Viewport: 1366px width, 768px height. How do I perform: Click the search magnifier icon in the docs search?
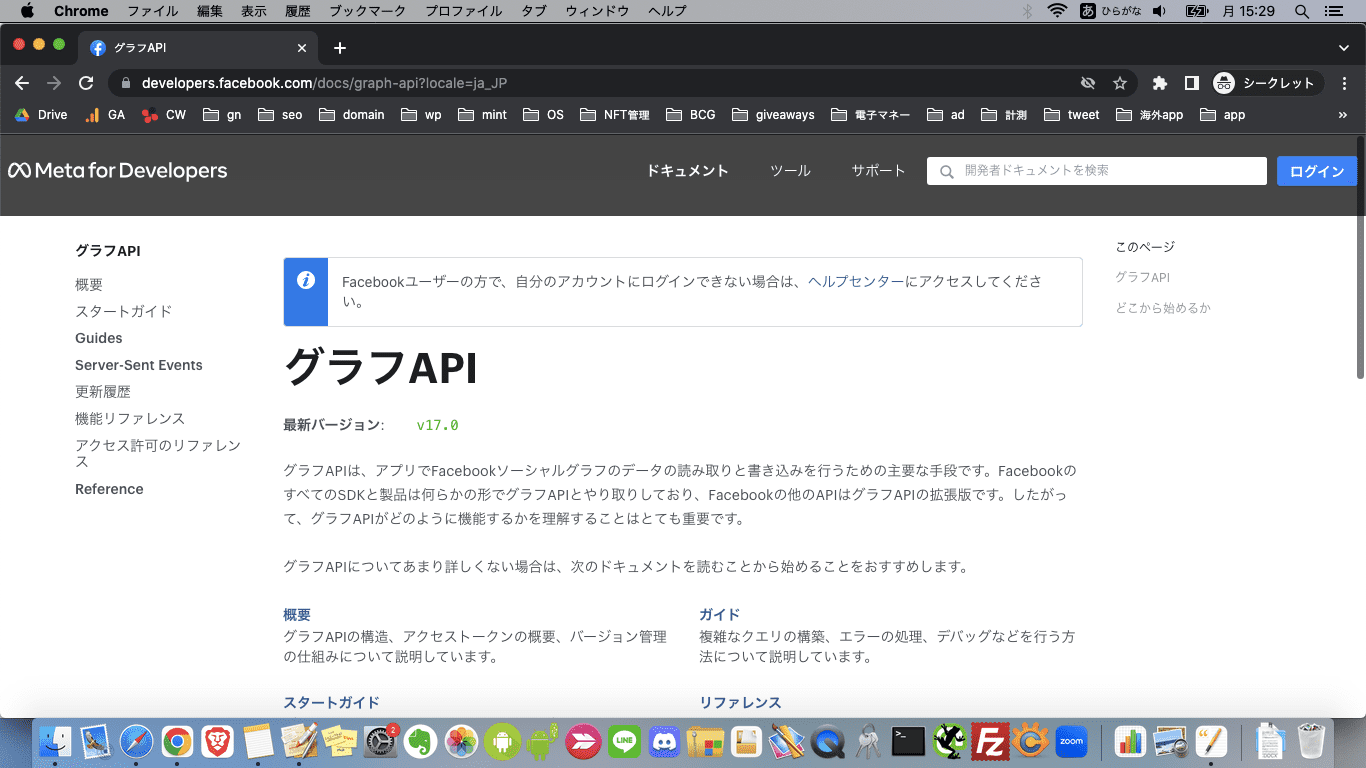(946, 172)
